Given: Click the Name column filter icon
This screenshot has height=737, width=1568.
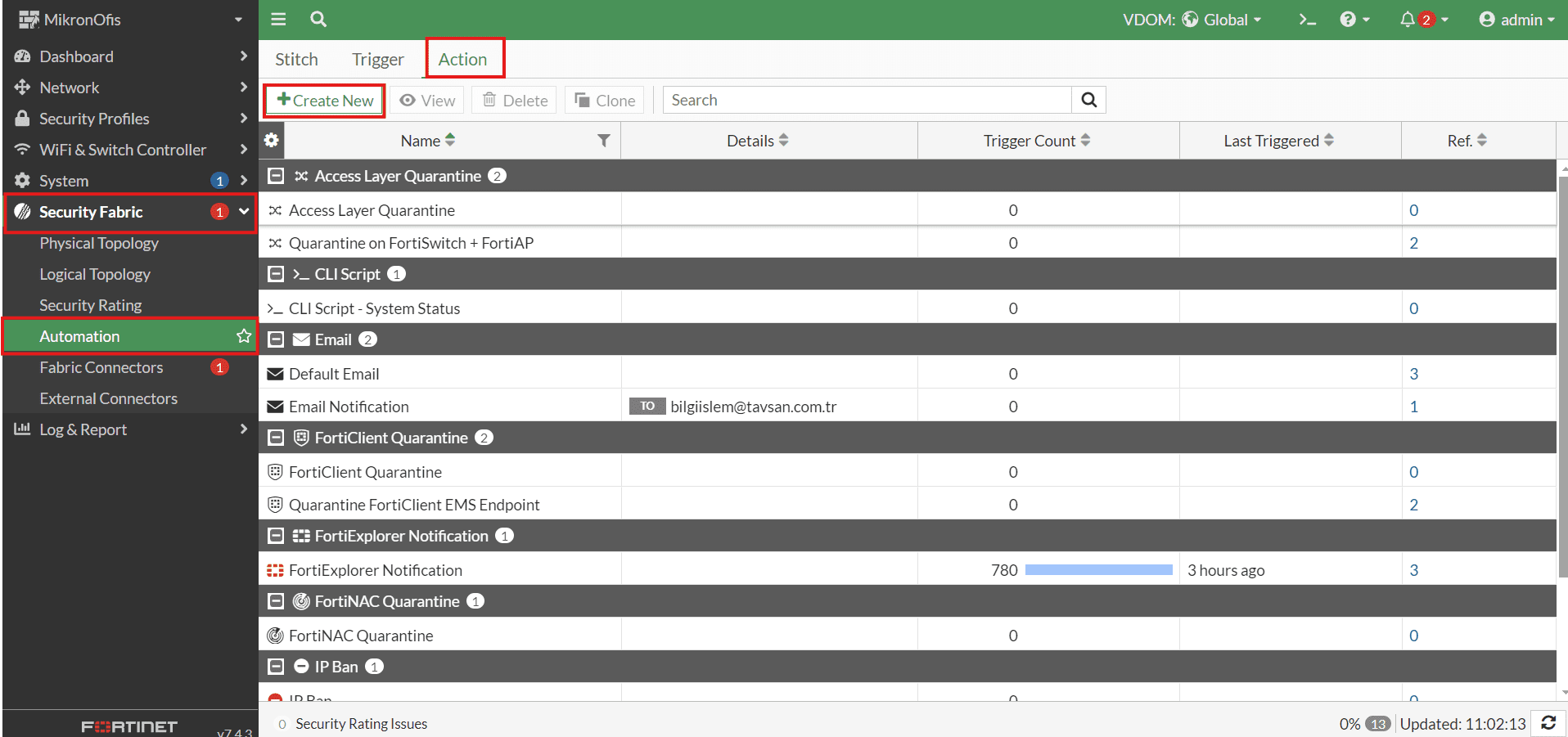Looking at the screenshot, I should [x=604, y=141].
